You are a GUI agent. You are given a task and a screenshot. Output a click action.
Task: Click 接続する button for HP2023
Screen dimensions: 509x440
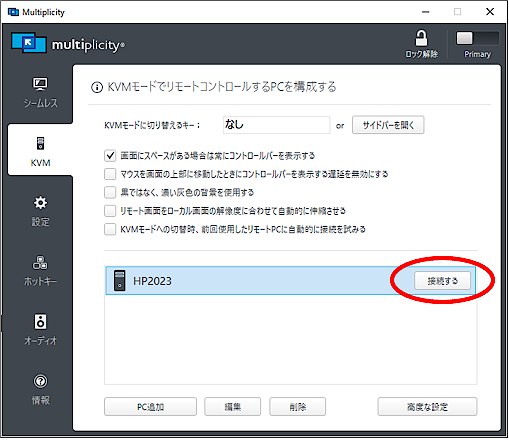[x=442, y=281]
